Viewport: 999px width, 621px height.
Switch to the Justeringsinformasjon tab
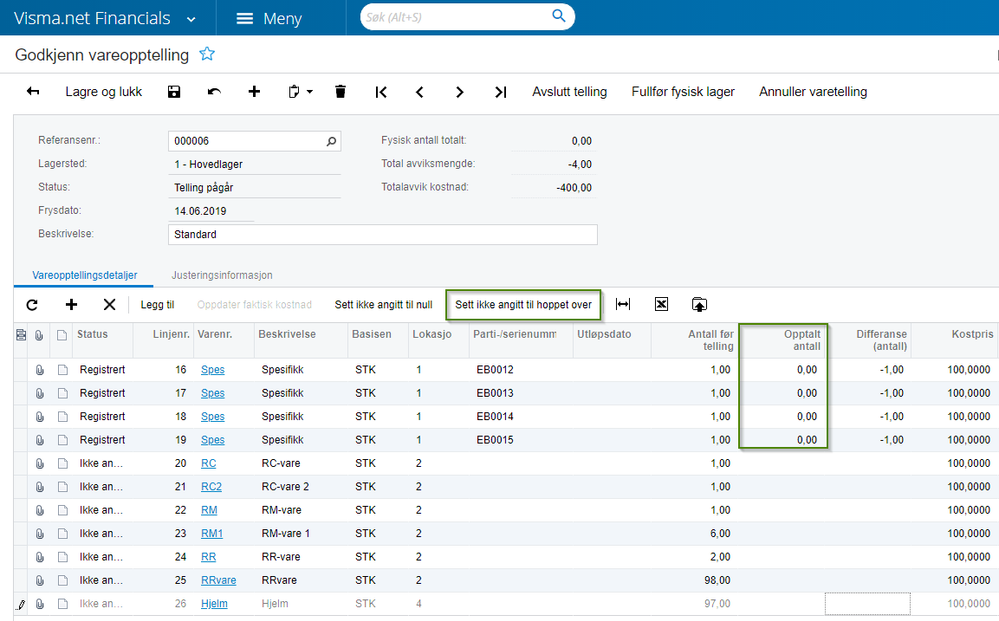pyautogui.click(x=222, y=275)
